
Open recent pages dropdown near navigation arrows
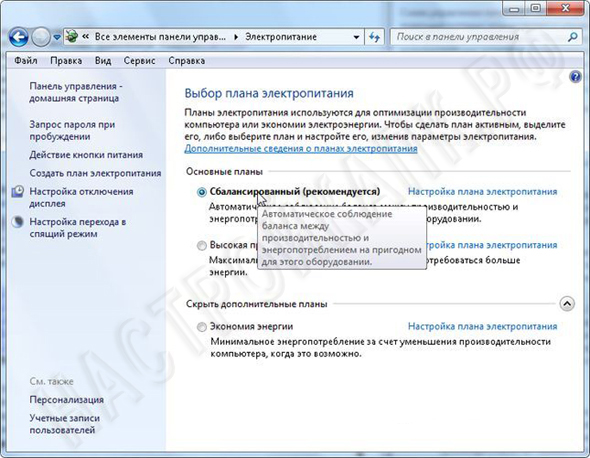click(x=57, y=38)
